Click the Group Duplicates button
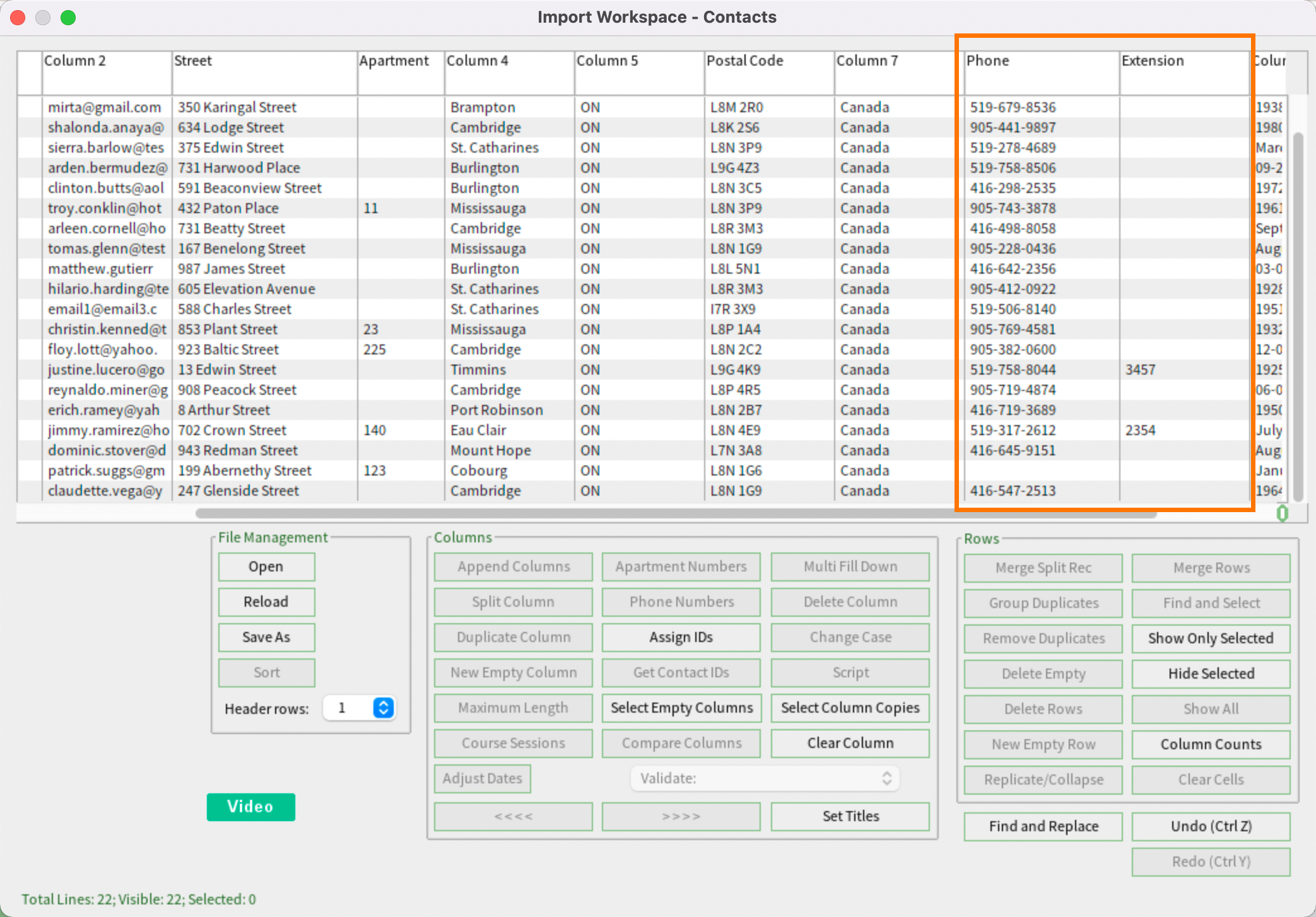The image size is (1316, 917). coord(1043,602)
